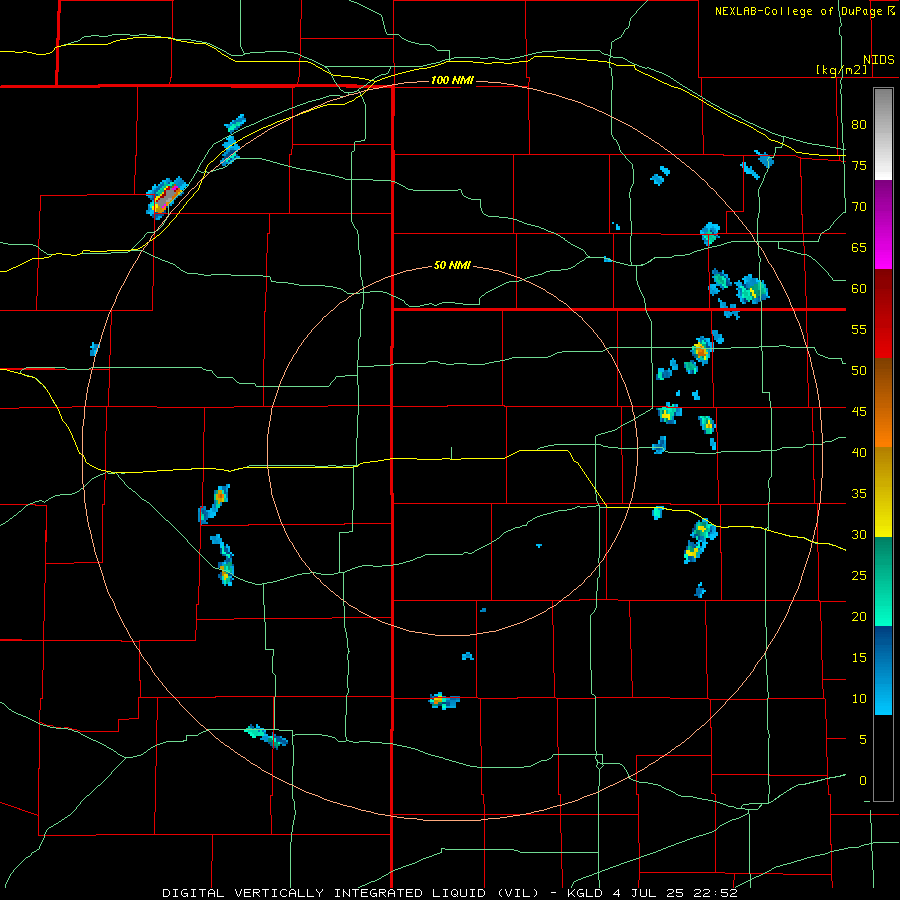The width and height of the screenshot is (900, 900).
Task: Click the 35 value on the color scale
Action: [859, 494]
